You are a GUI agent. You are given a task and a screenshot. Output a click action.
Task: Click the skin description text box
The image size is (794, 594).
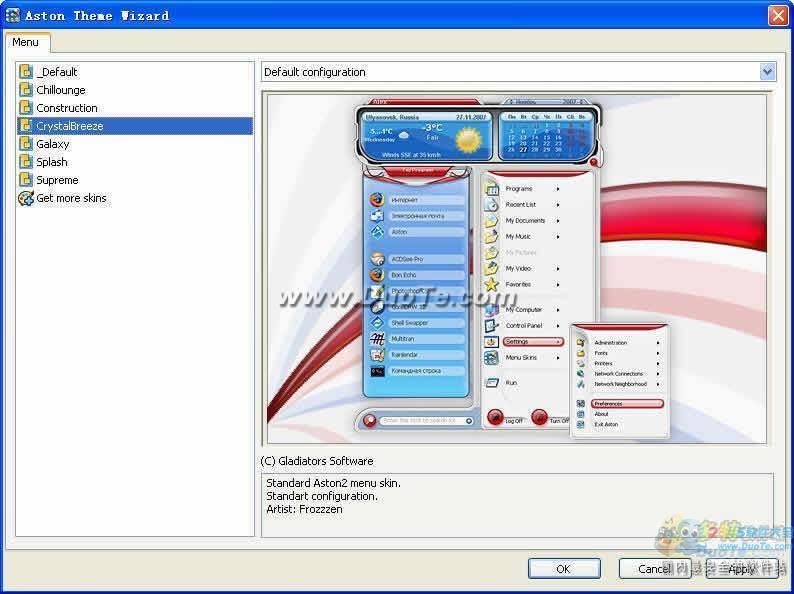(x=517, y=505)
